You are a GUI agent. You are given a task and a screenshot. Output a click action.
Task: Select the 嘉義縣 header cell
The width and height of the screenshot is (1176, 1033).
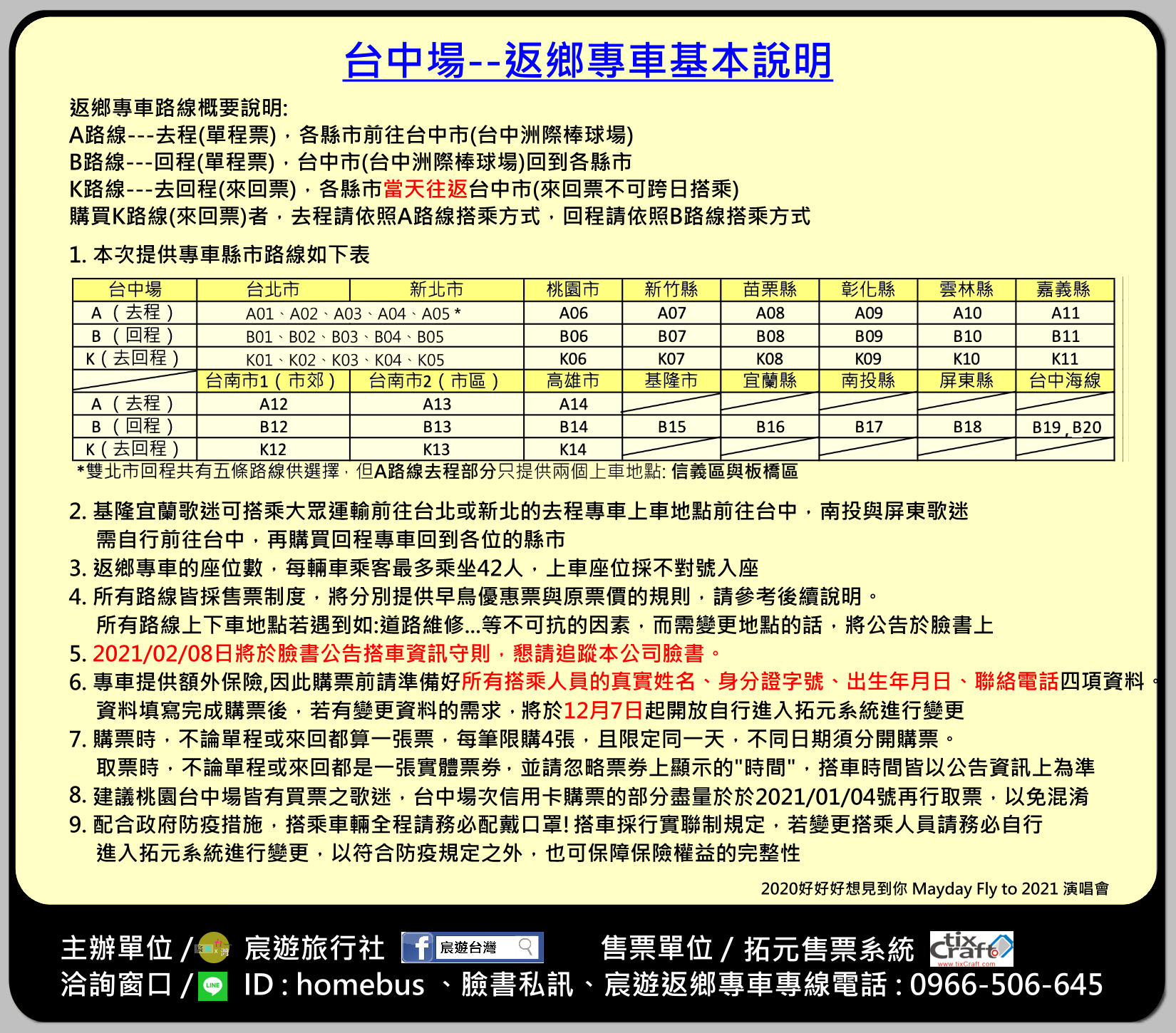click(x=1065, y=290)
